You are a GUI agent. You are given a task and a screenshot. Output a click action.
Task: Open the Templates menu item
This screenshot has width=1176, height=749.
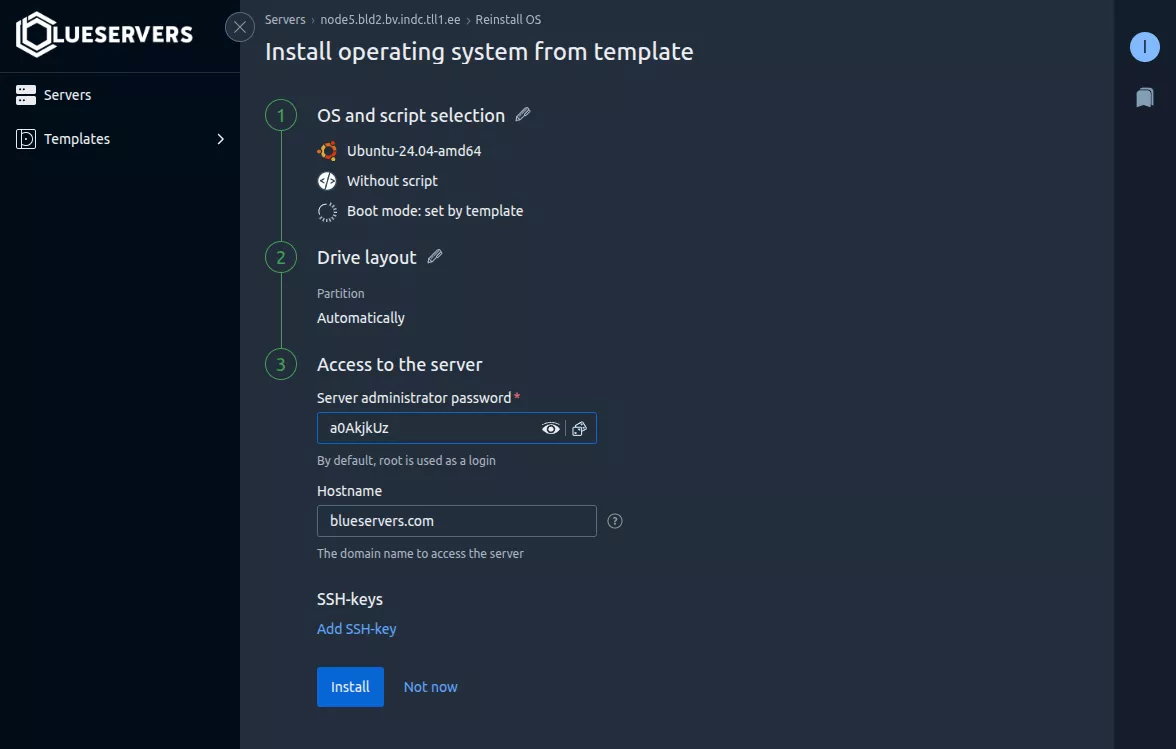coord(120,139)
